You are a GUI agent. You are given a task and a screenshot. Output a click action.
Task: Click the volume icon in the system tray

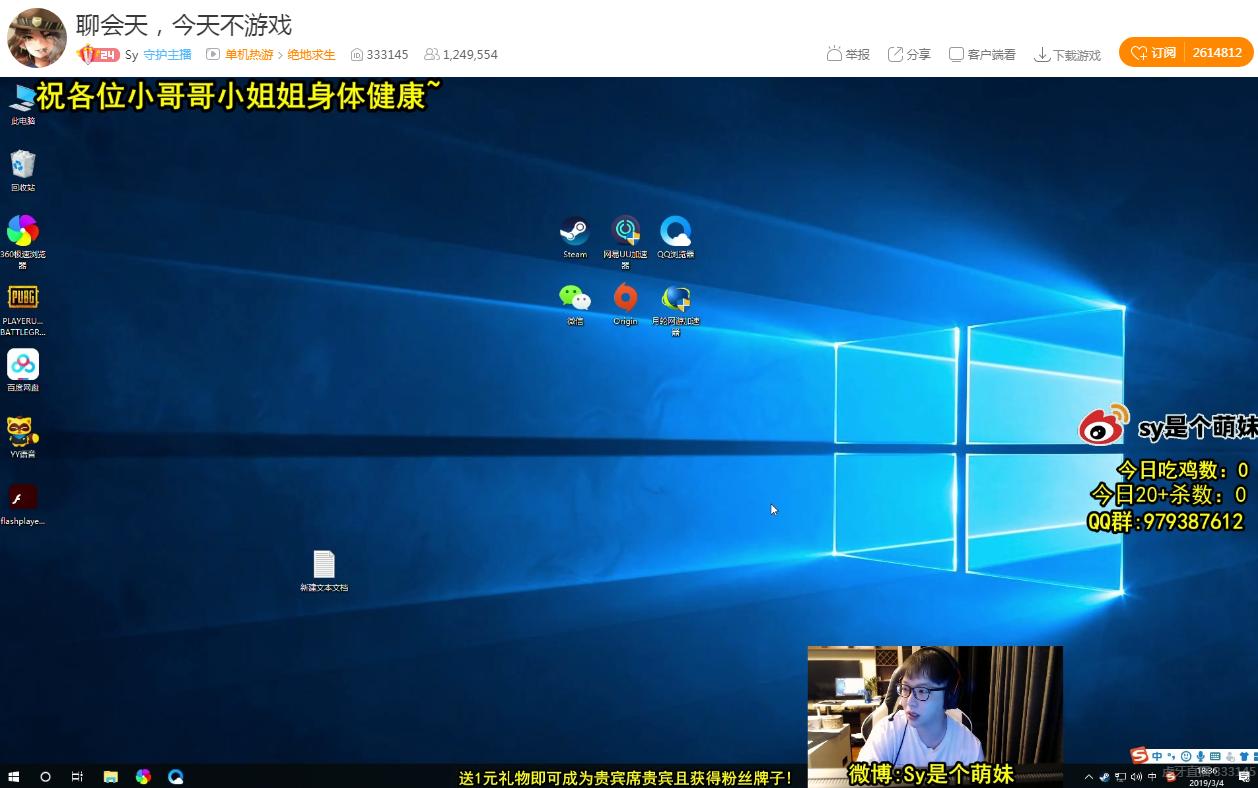pyautogui.click(x=1136, y=777)
